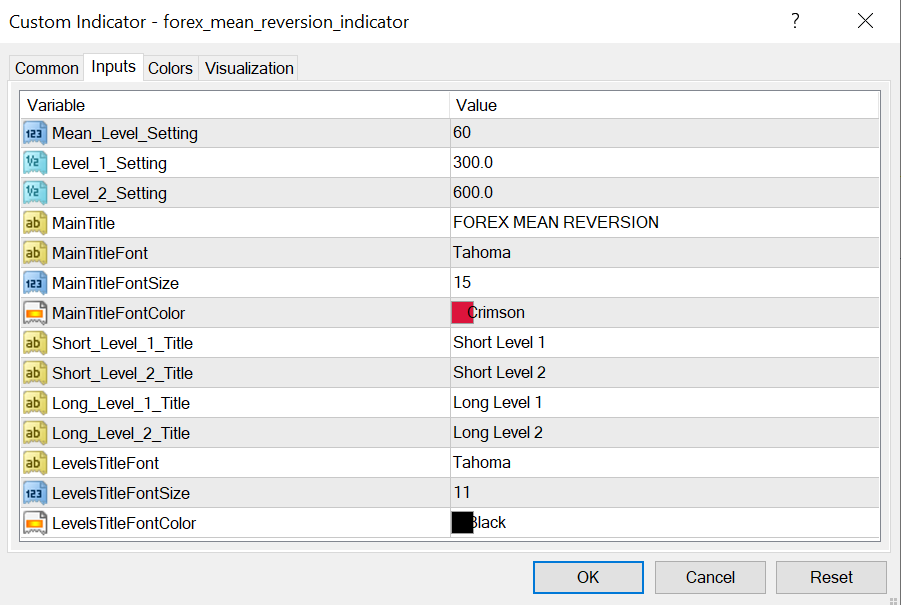The height and width of the screenshot is (605, 901).
Task: Click the color icon beside LevelsTitleFontColor
Action: tap(35, 523)
